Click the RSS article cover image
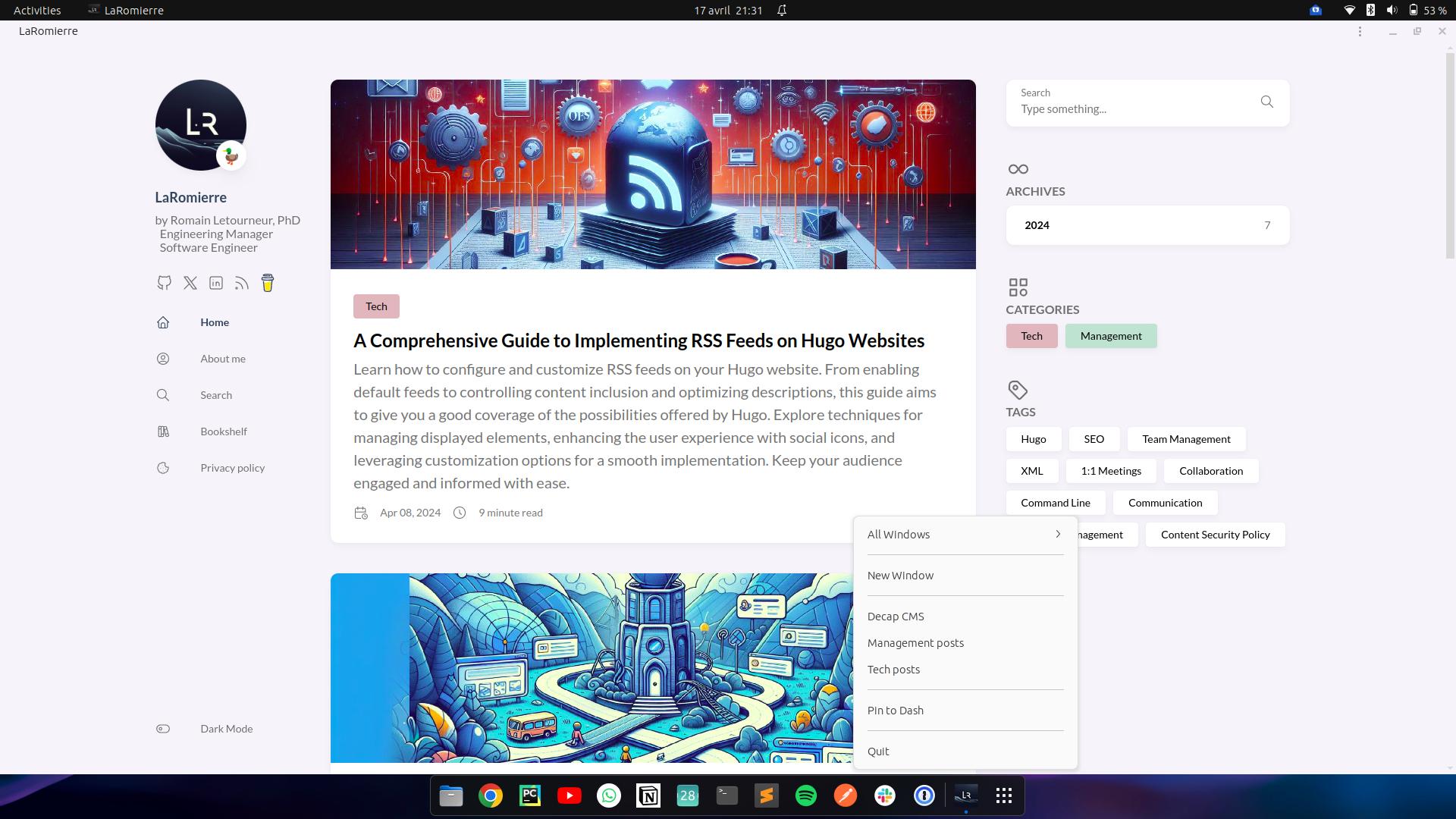Image resolution: width=1456 pixels, height=819 pixels. tap(653, 174)
